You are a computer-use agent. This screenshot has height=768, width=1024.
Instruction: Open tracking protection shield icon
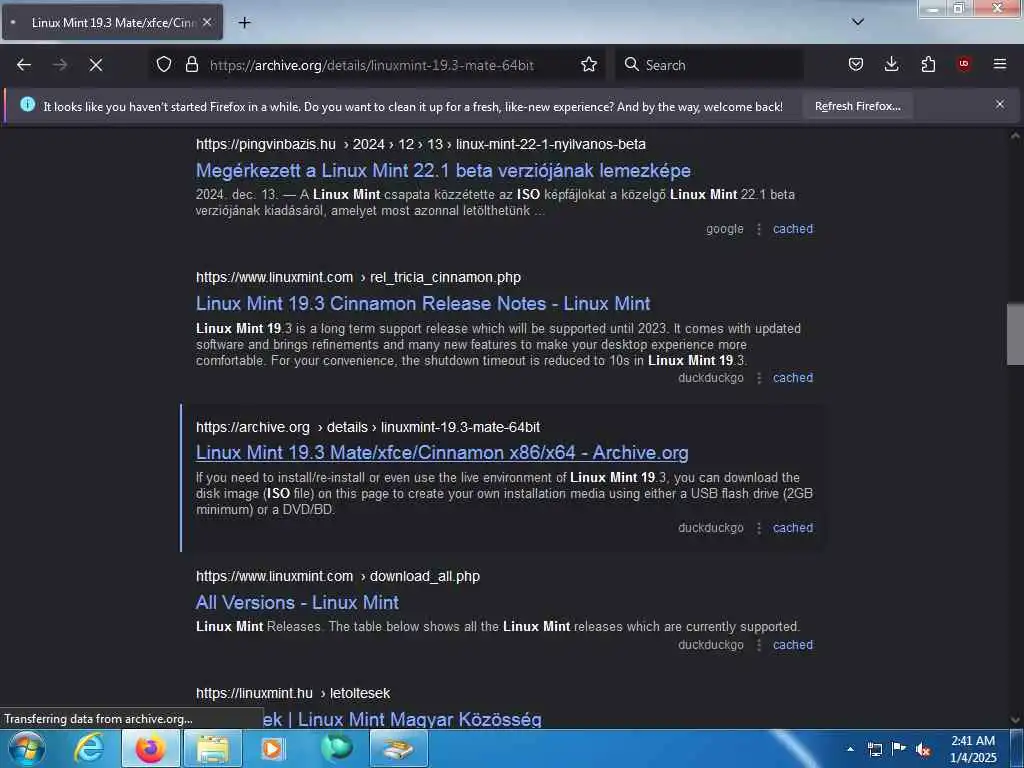[x=164, y=65]
